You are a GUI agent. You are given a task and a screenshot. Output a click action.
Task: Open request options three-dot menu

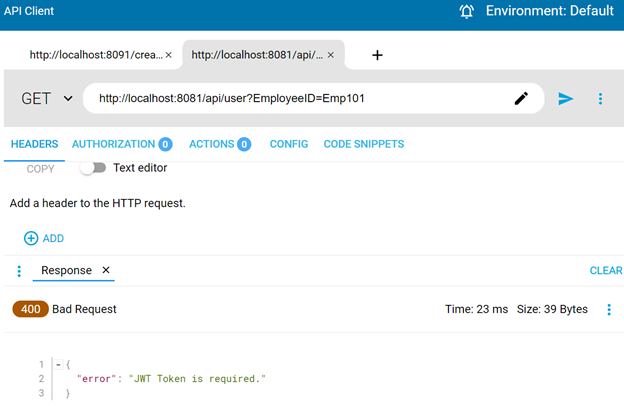600,98
